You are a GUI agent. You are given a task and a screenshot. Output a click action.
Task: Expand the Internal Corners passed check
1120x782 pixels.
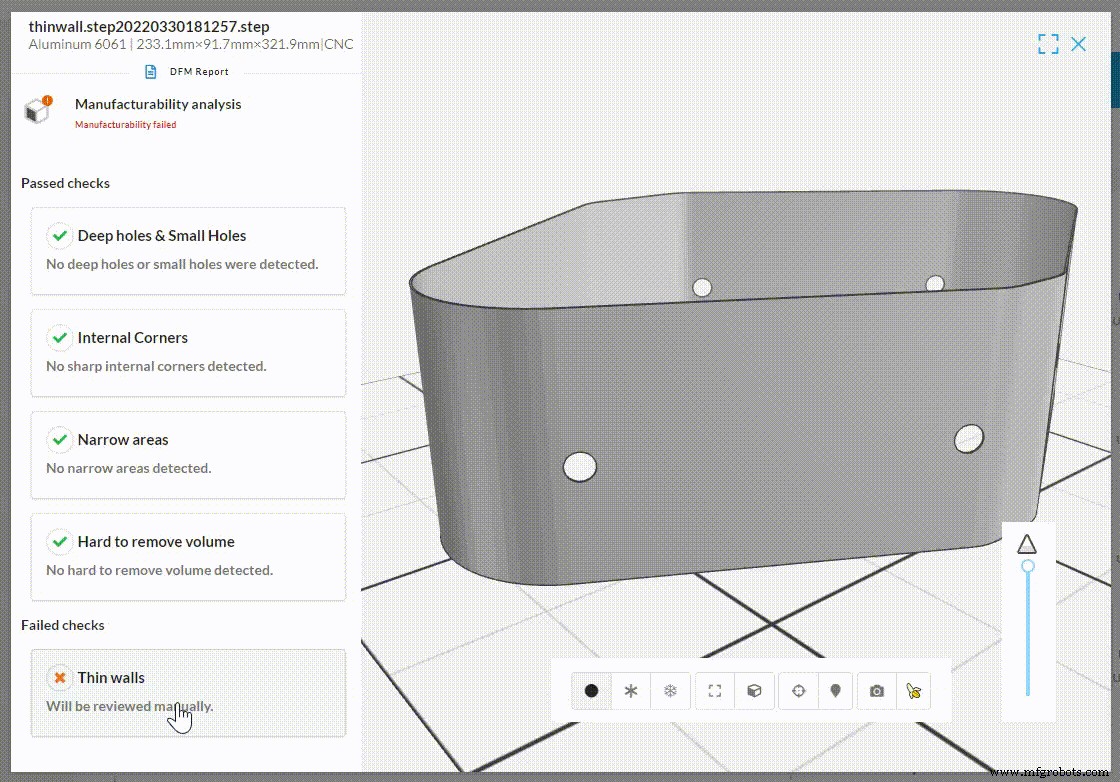pyautogui.click(x=188, y=352)
